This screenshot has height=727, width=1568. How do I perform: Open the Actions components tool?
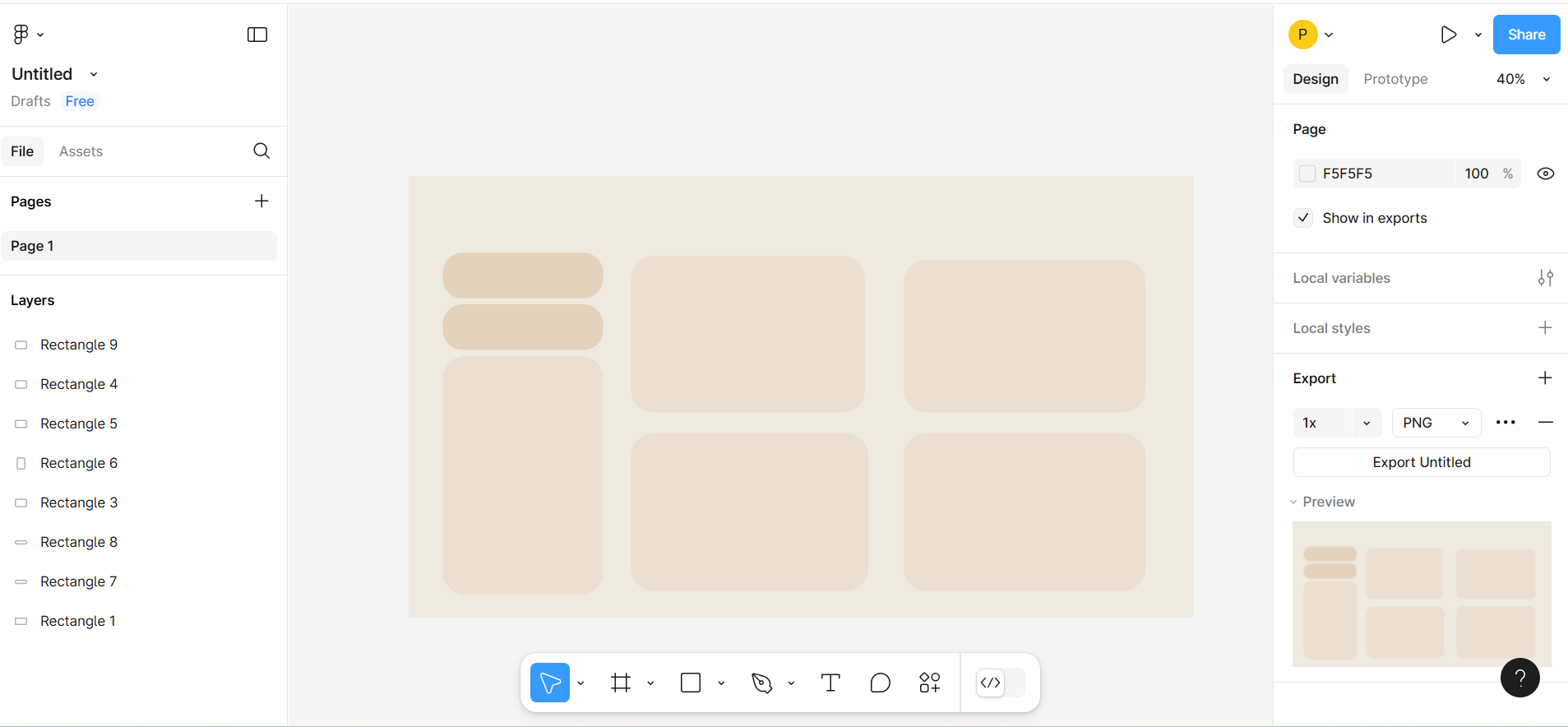click(x=930, y=683)
